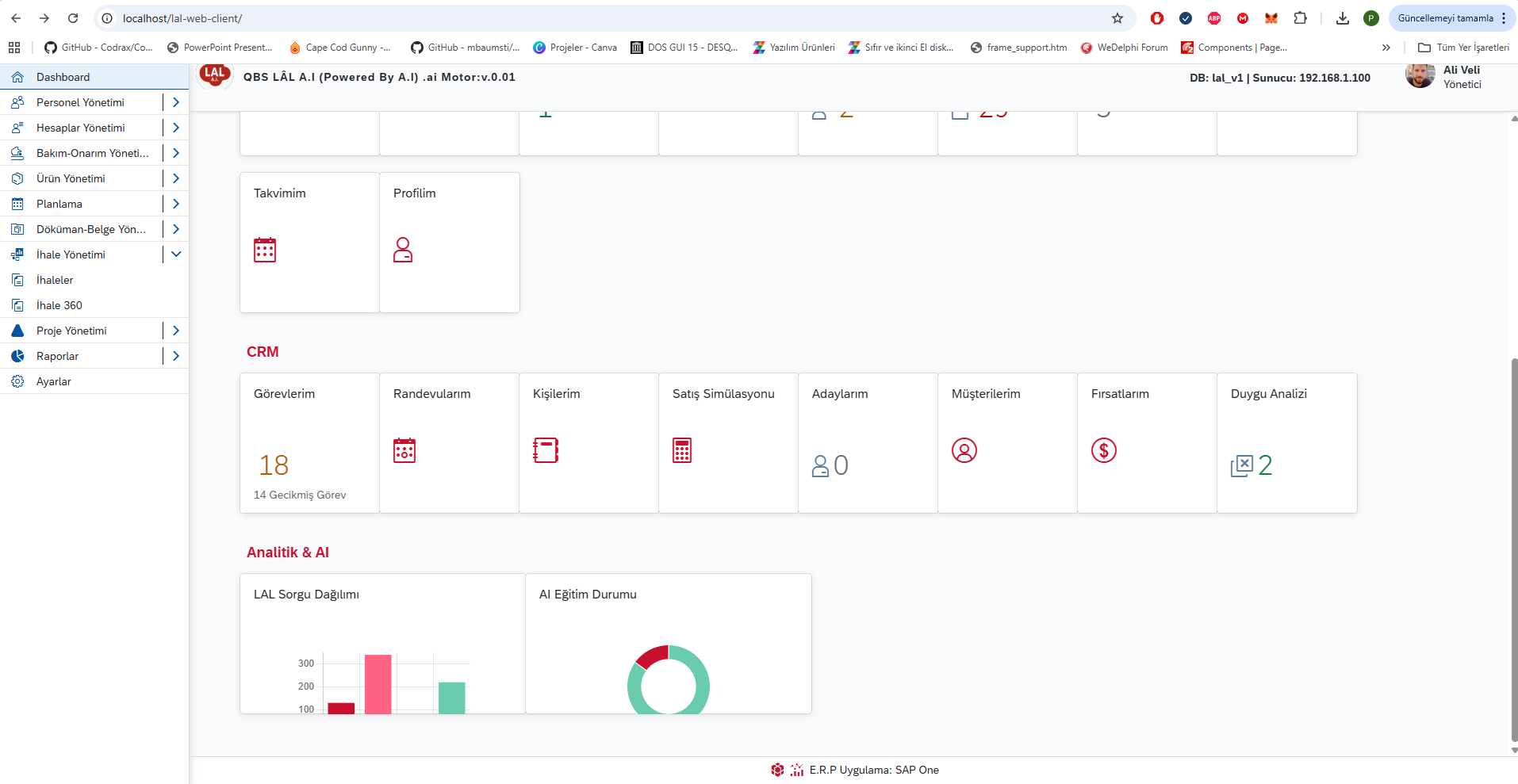1518x784 pixels.
Task: Open Satış Simülasyonu calculator icon
Action: [682, 450]
